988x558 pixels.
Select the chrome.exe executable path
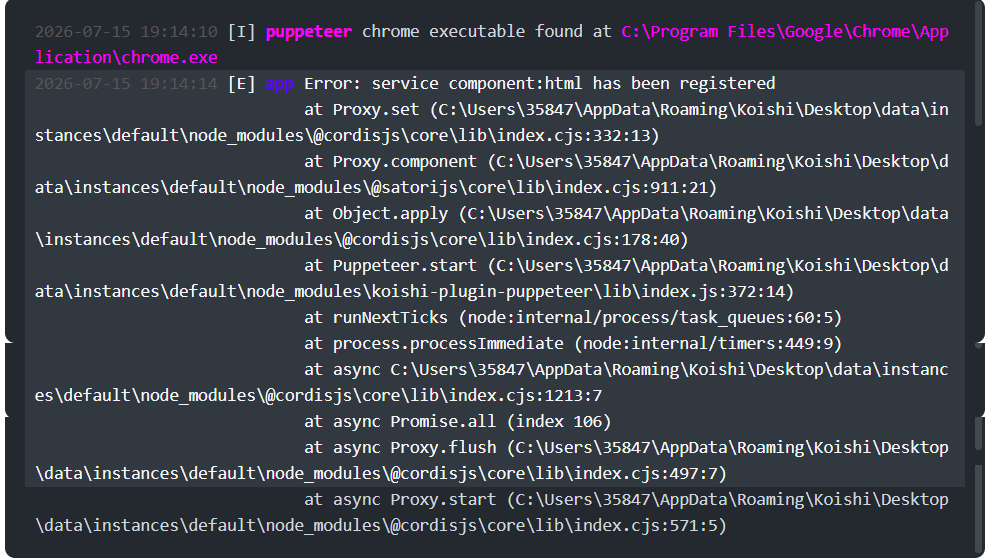pyautogui.click(x=491, y=44)
